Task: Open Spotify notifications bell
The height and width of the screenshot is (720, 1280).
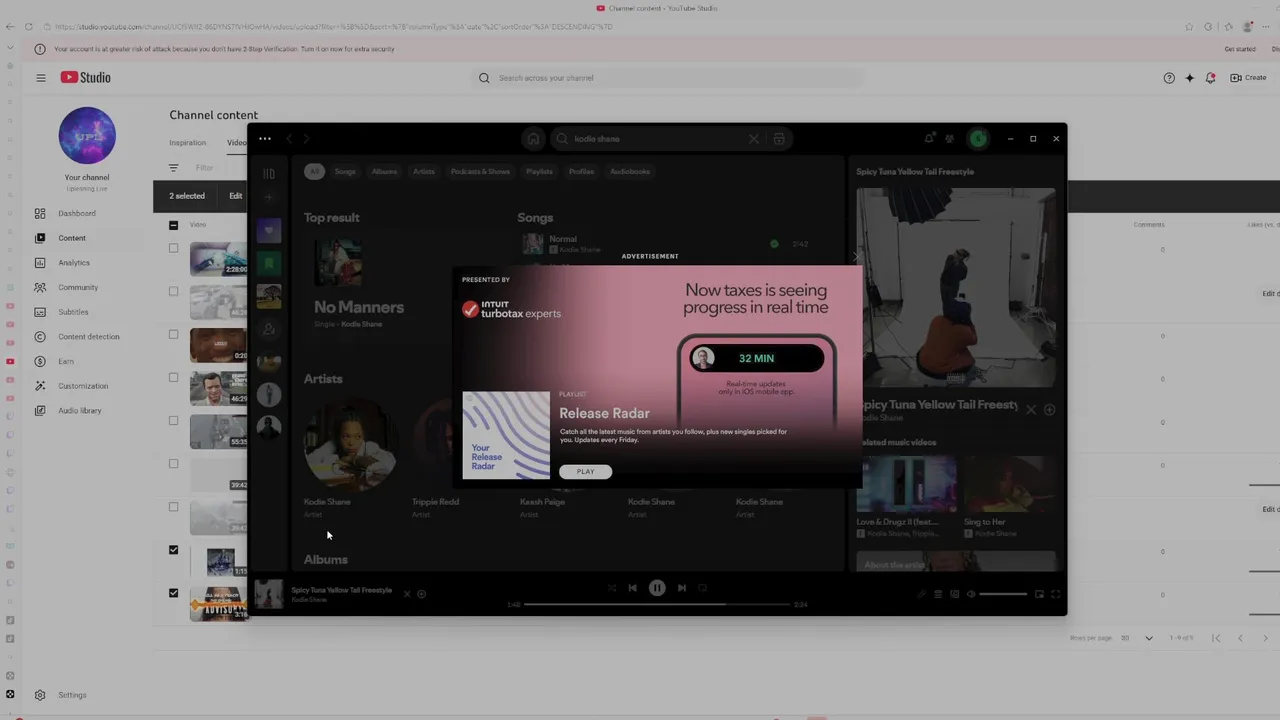Action: point(929,139)
